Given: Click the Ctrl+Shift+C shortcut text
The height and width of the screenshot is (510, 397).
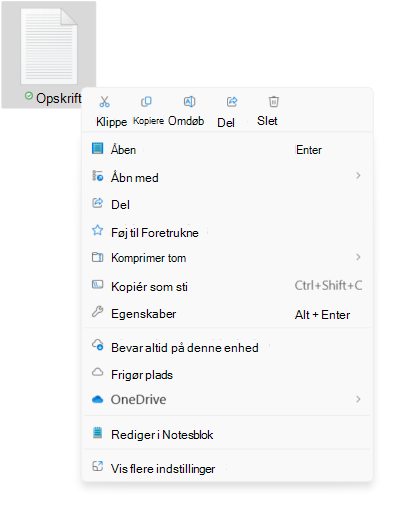Looking at the screenshot, I should 328,285.
